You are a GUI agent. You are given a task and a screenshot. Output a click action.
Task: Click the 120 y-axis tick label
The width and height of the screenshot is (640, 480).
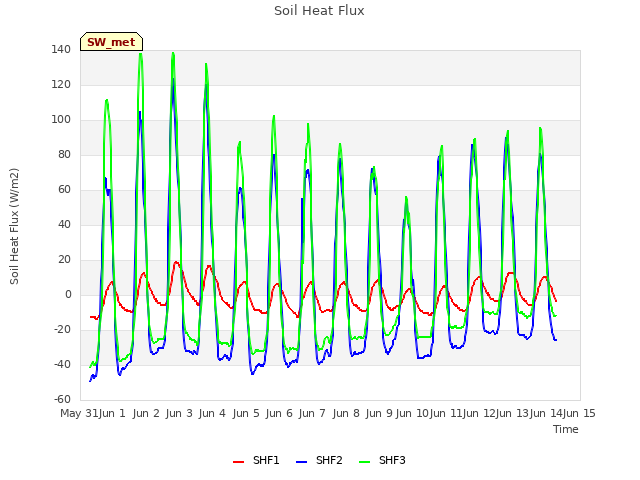point(61,84)
